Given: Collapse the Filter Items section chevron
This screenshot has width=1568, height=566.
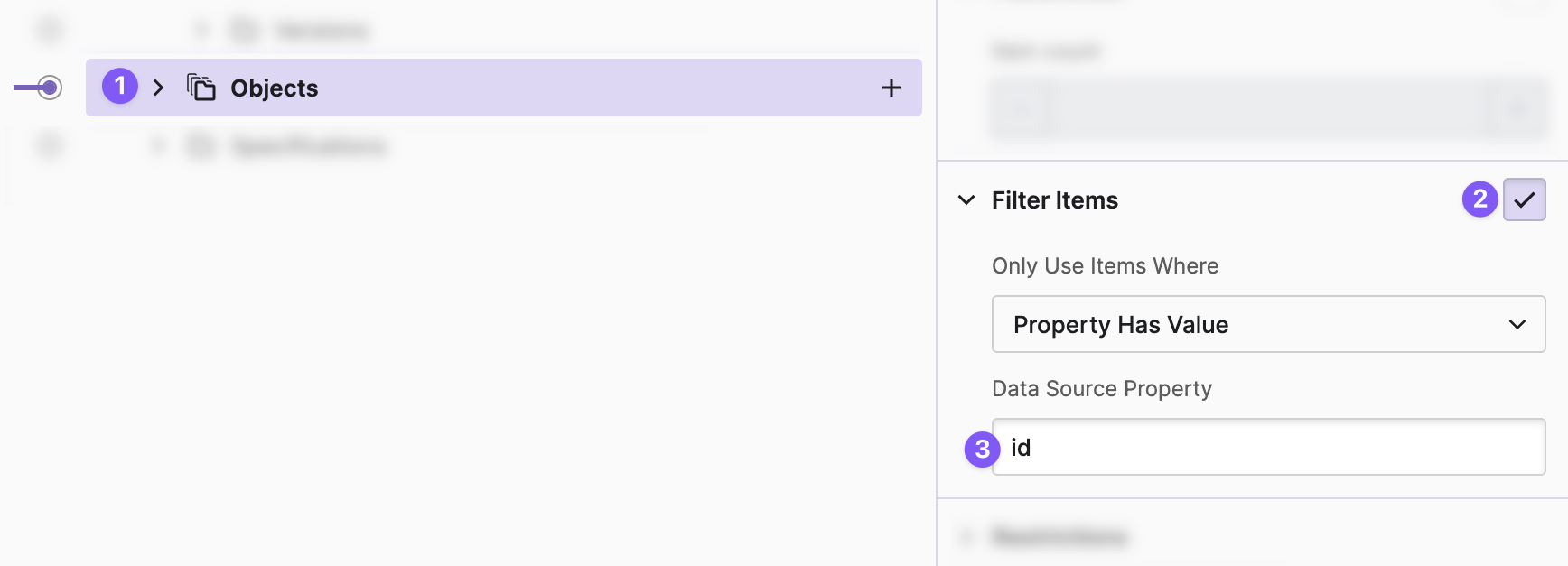Looking at the screenshot, I should [x=966, y=199].
